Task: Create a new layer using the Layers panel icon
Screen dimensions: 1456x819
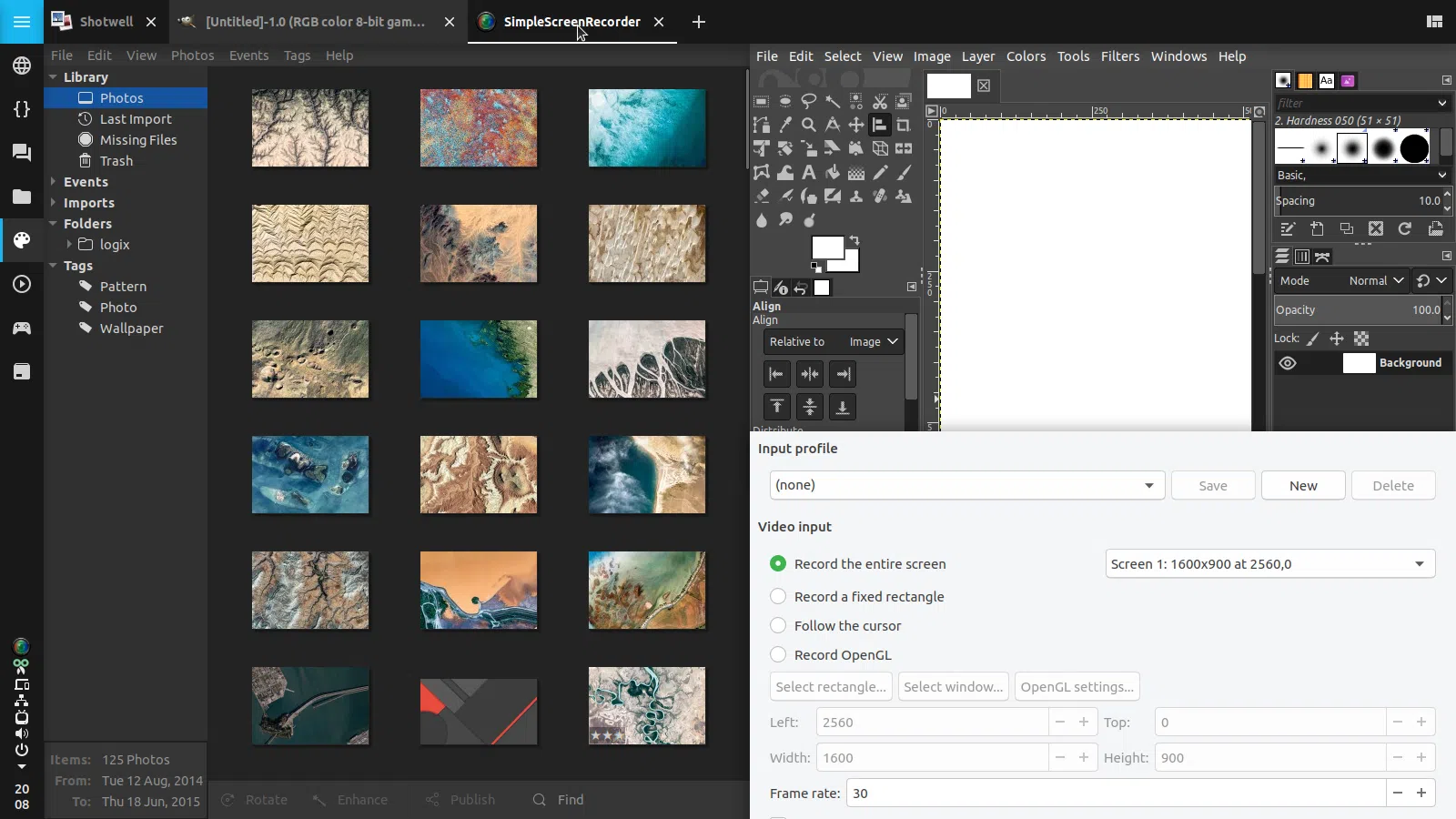Action: coord(1317,228)
